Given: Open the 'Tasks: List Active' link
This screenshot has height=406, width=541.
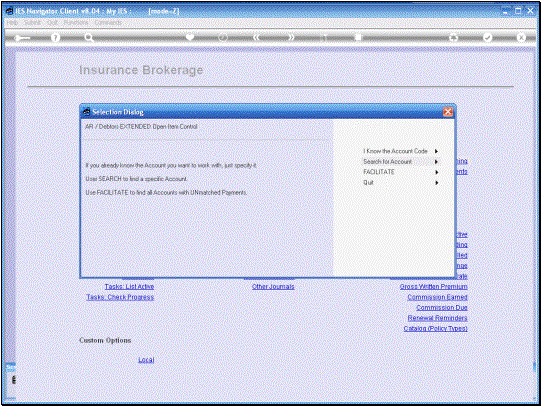Looking at the screenshot, I should (x=129, y=287).
